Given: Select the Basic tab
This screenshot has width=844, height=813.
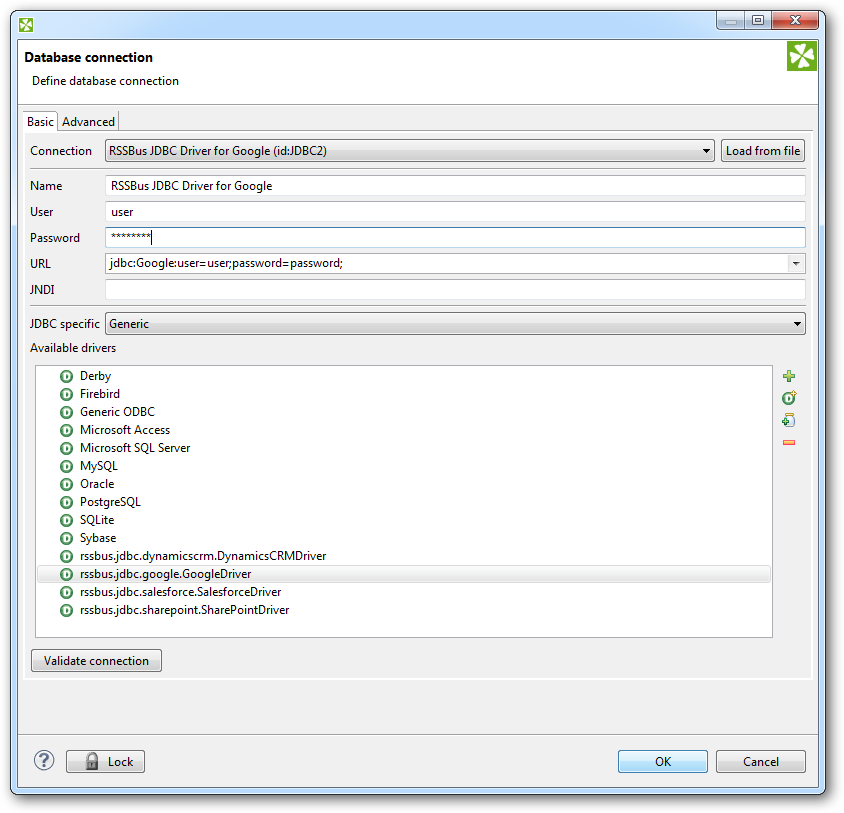Looking at the screenshot, I should pyautogui.click(x=40, y=122).
